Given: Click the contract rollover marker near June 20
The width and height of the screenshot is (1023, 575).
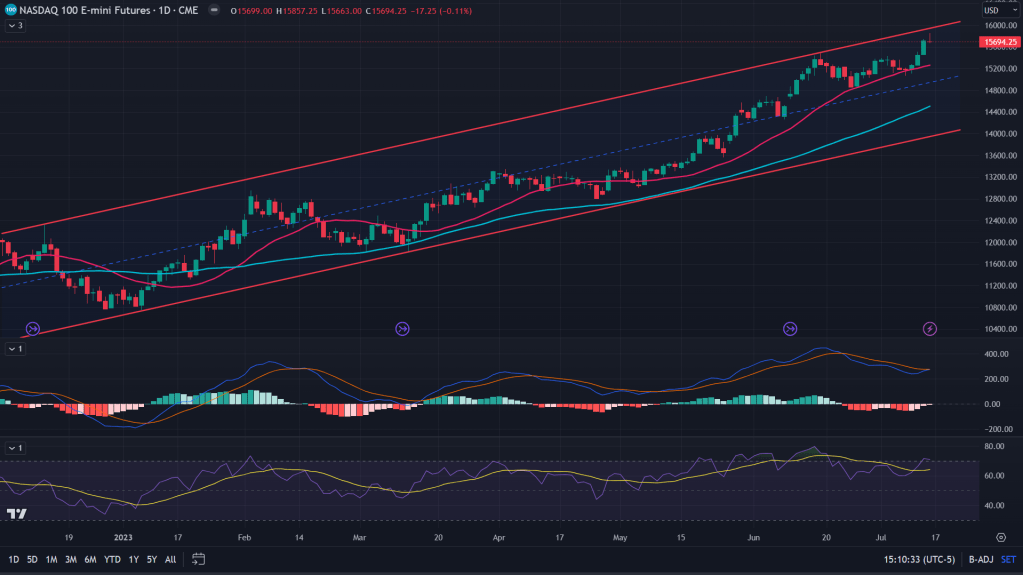Looking at the screenshot, I should (x=791, y=328).
